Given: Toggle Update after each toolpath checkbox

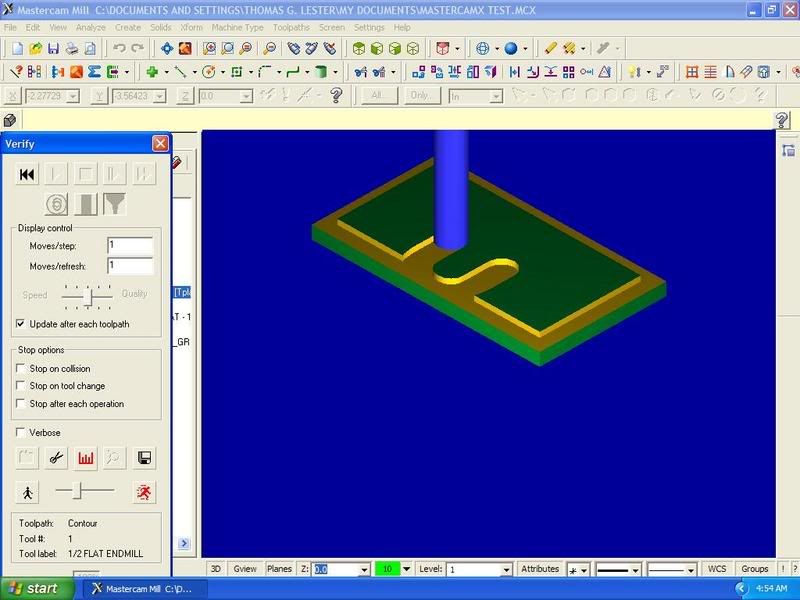Looking at the screenshot, I should tap(20, 324).
